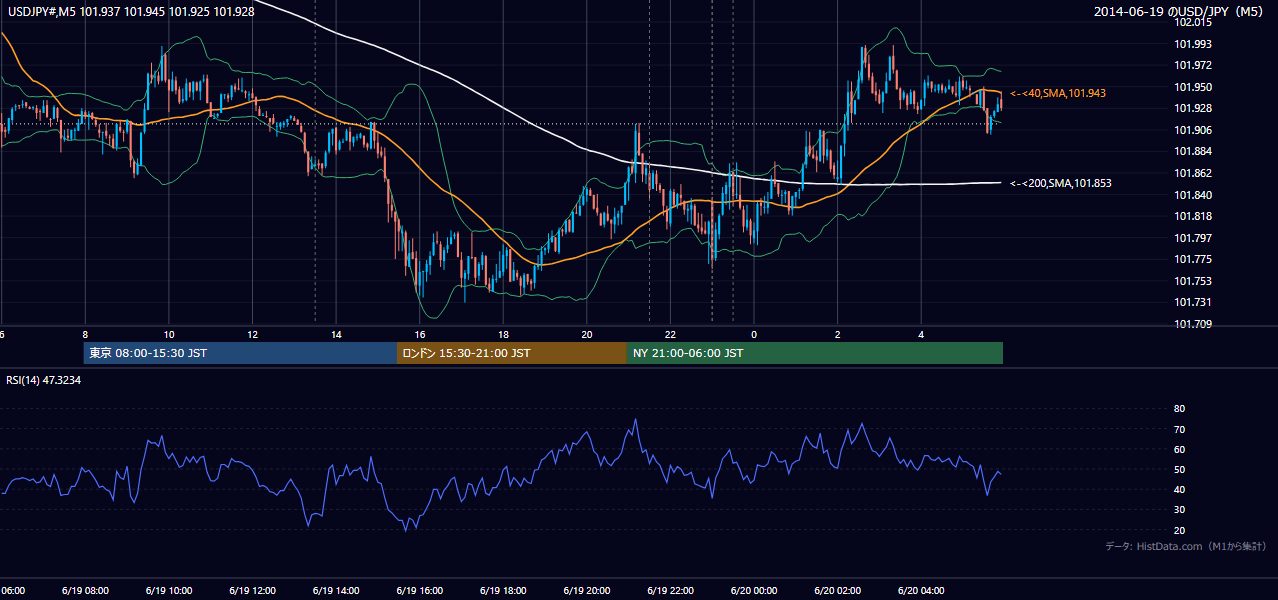The height and width of the screenshot is (600, 1278).
Task: Click the RSI 30 level label
Action: tap(1179, 510)
